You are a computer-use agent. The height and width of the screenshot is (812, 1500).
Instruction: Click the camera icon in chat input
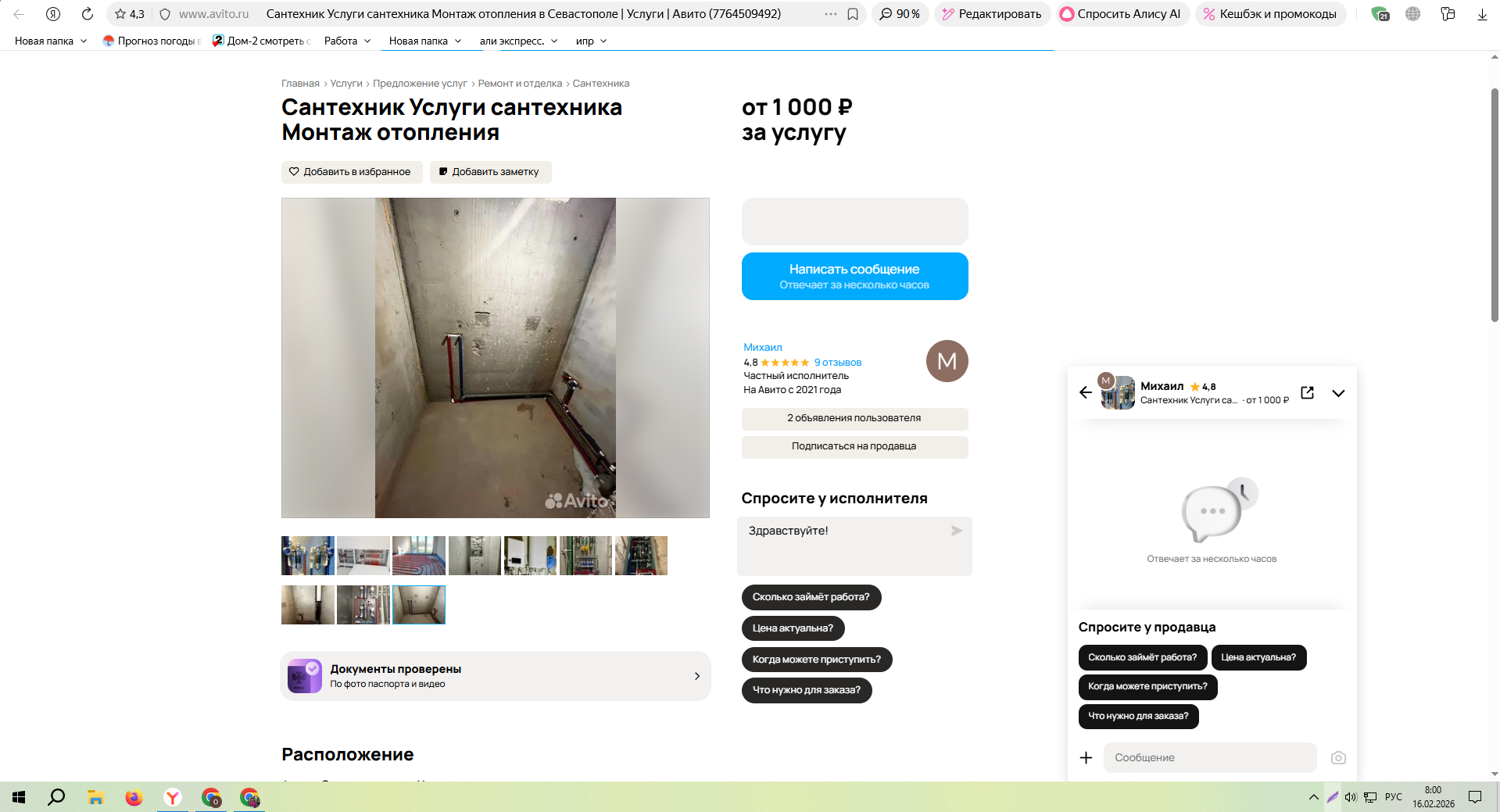coord(1338,758)
